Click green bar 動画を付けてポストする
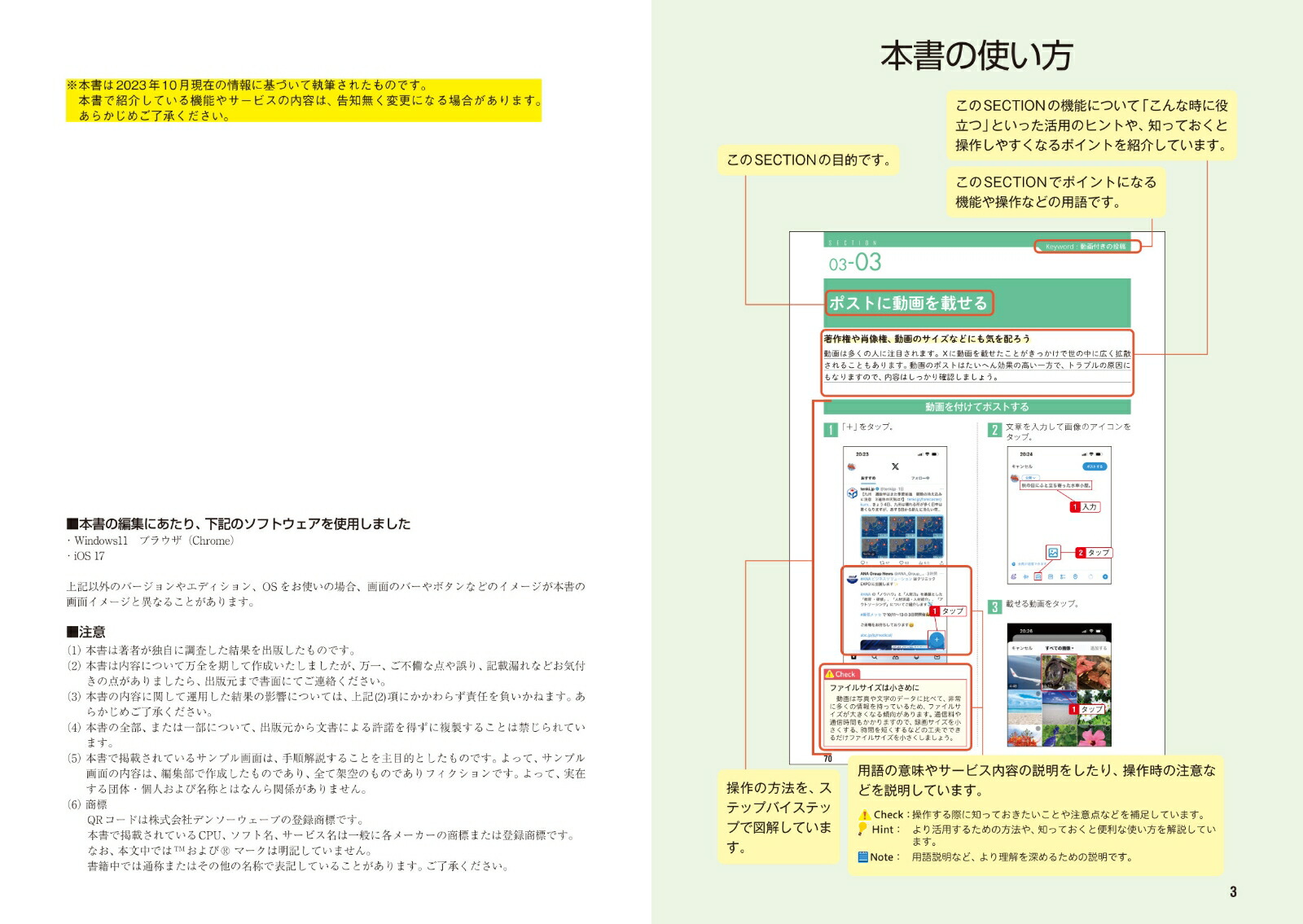The height and width of the screenshot is (924, 1303). 976,407
